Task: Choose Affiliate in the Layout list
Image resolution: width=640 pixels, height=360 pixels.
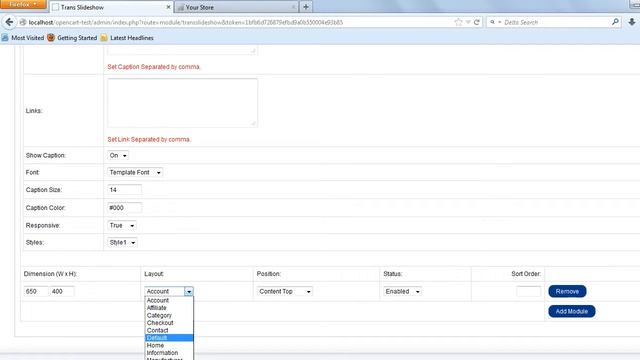Action: pos(169,308)
